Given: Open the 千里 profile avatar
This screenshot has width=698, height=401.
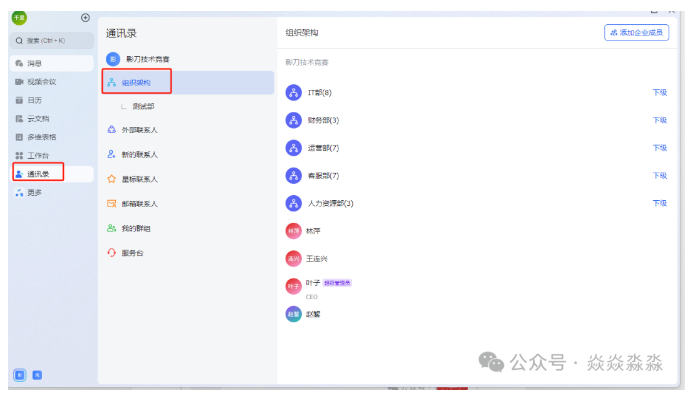Looking at the screenshot, I should 19,17.
